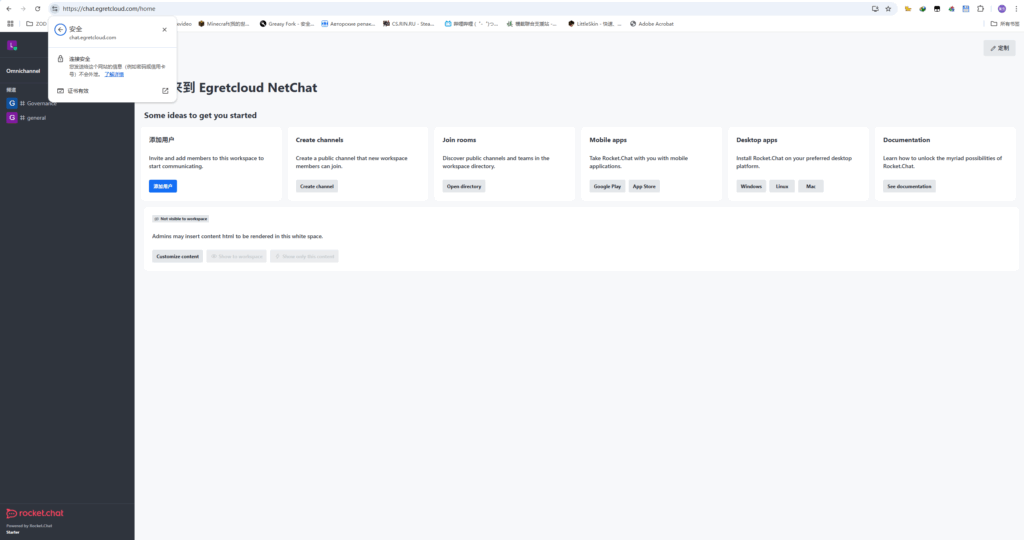Screen dimensions: 1024x540
Task: Click the 'Mobile apps' card title
Action: tap(608, 140)
